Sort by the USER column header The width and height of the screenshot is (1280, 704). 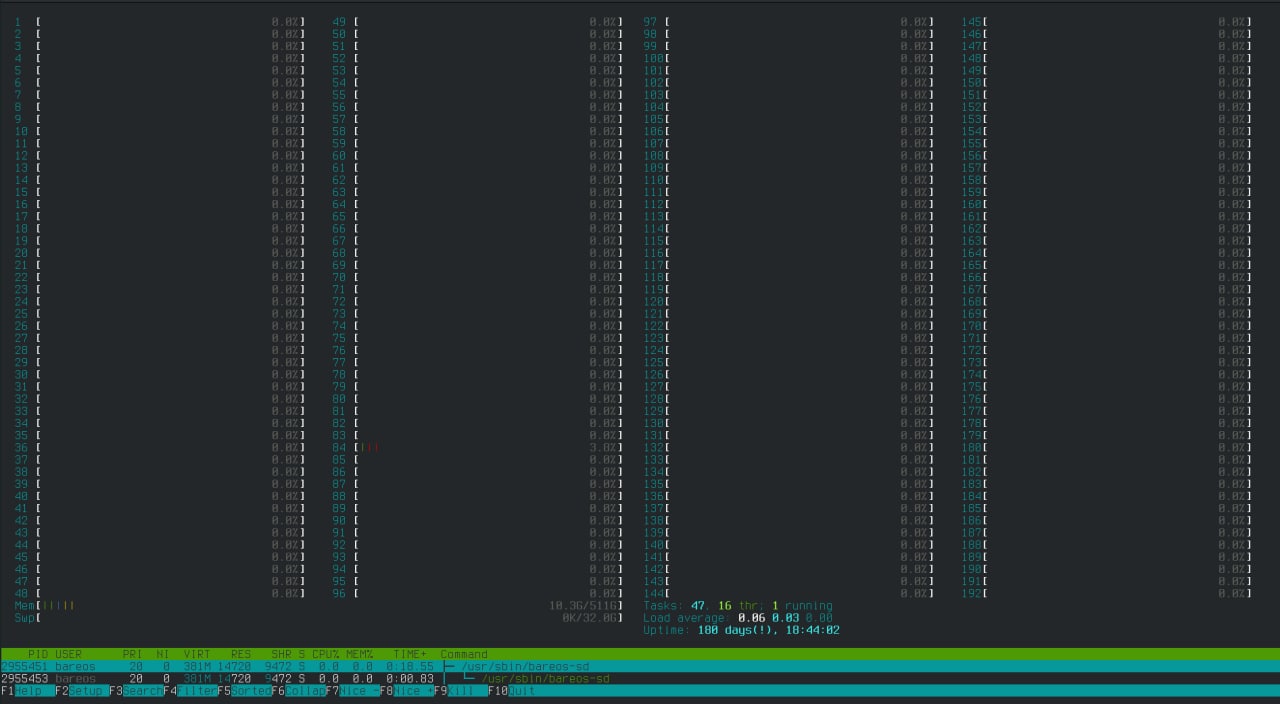[x=68, y=654]
